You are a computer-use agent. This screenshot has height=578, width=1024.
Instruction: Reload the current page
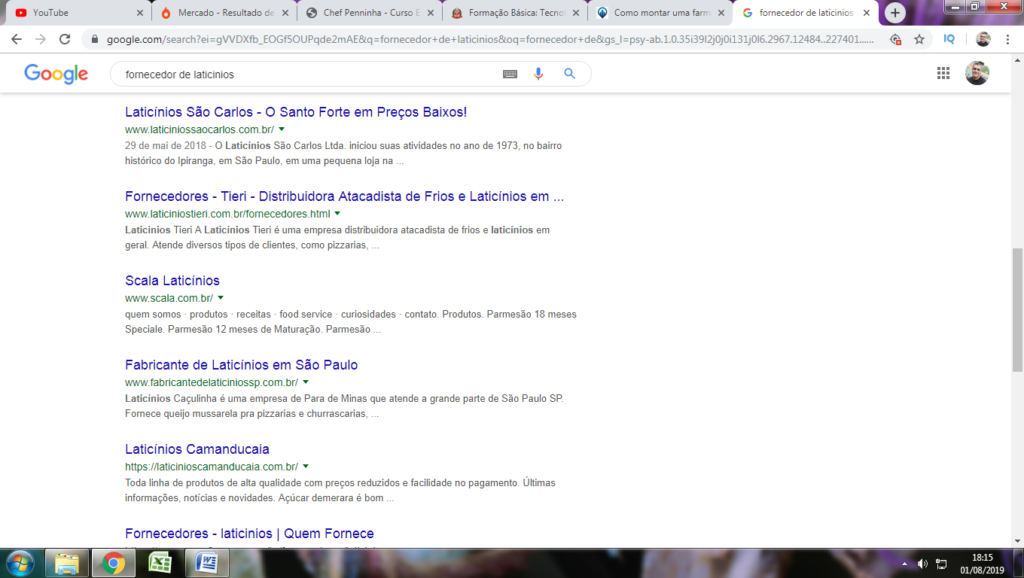coord(65,39)
